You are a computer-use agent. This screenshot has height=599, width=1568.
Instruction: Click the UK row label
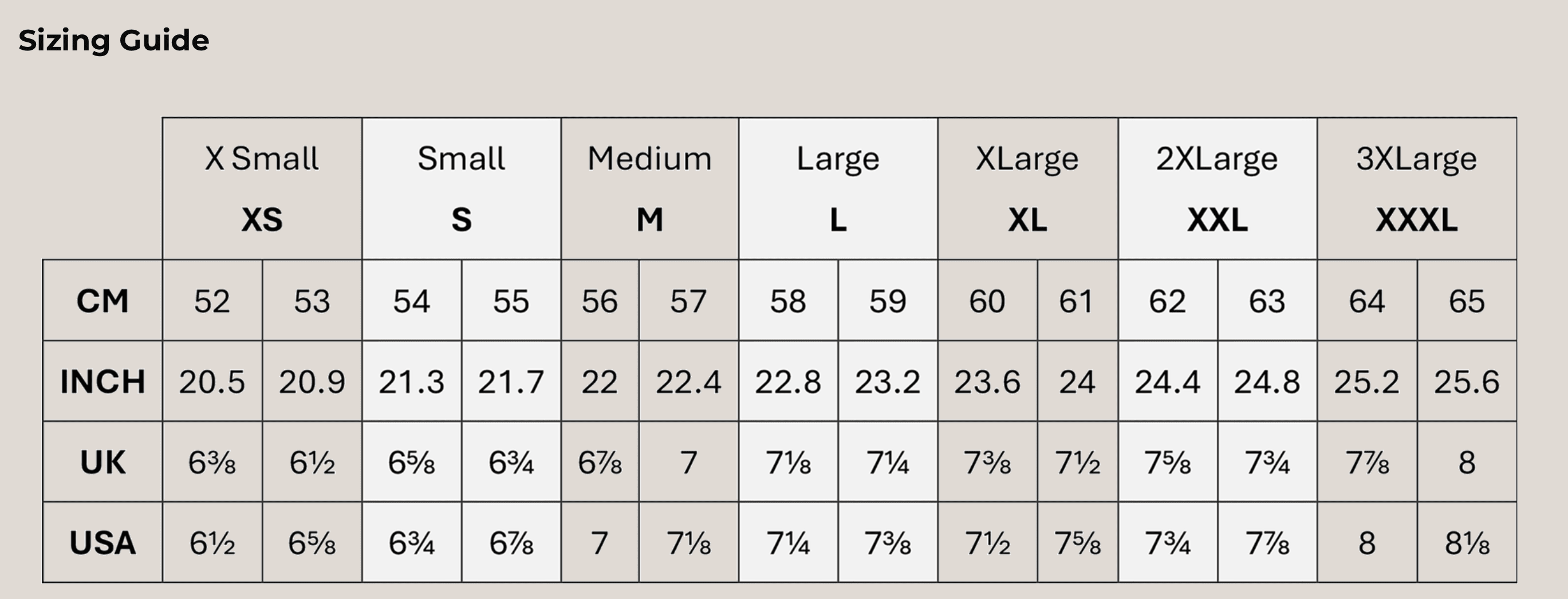[103, 462]
